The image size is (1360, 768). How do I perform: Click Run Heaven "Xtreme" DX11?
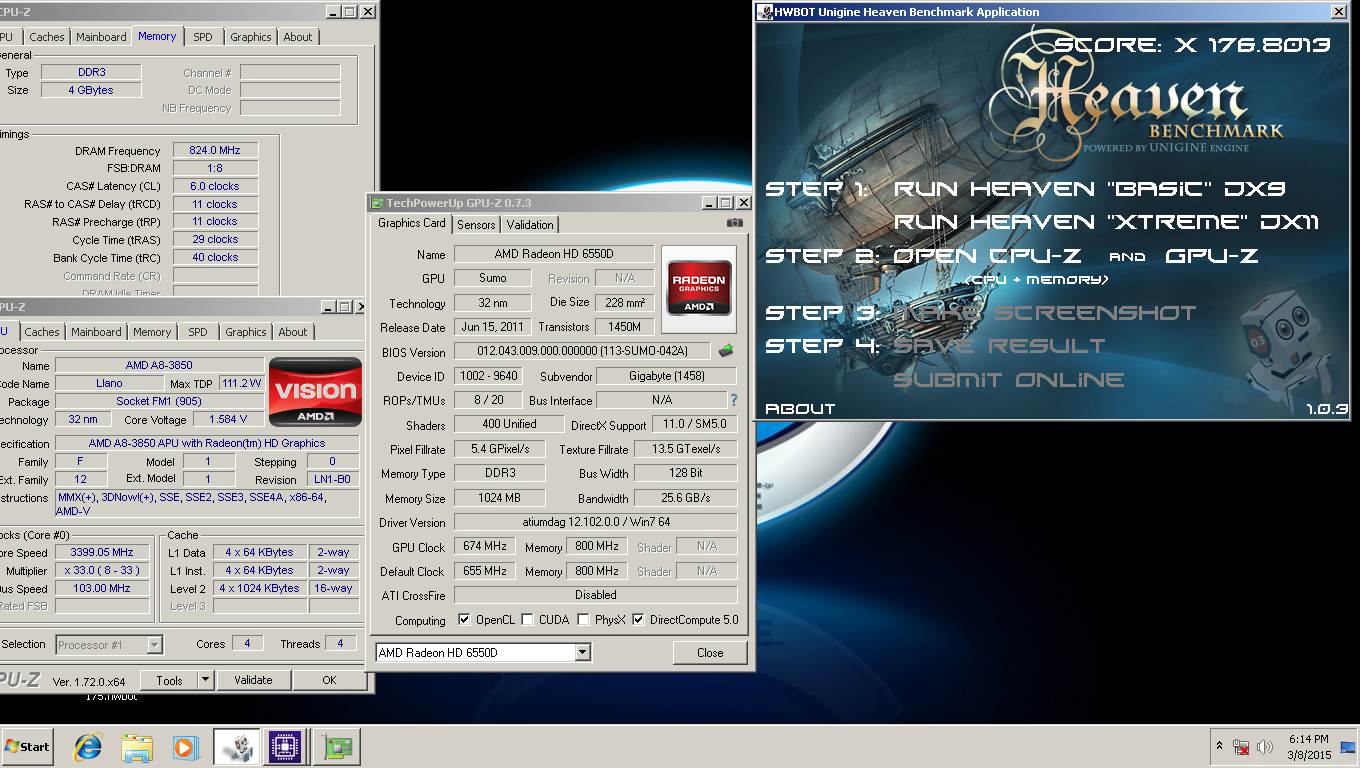1107,222
